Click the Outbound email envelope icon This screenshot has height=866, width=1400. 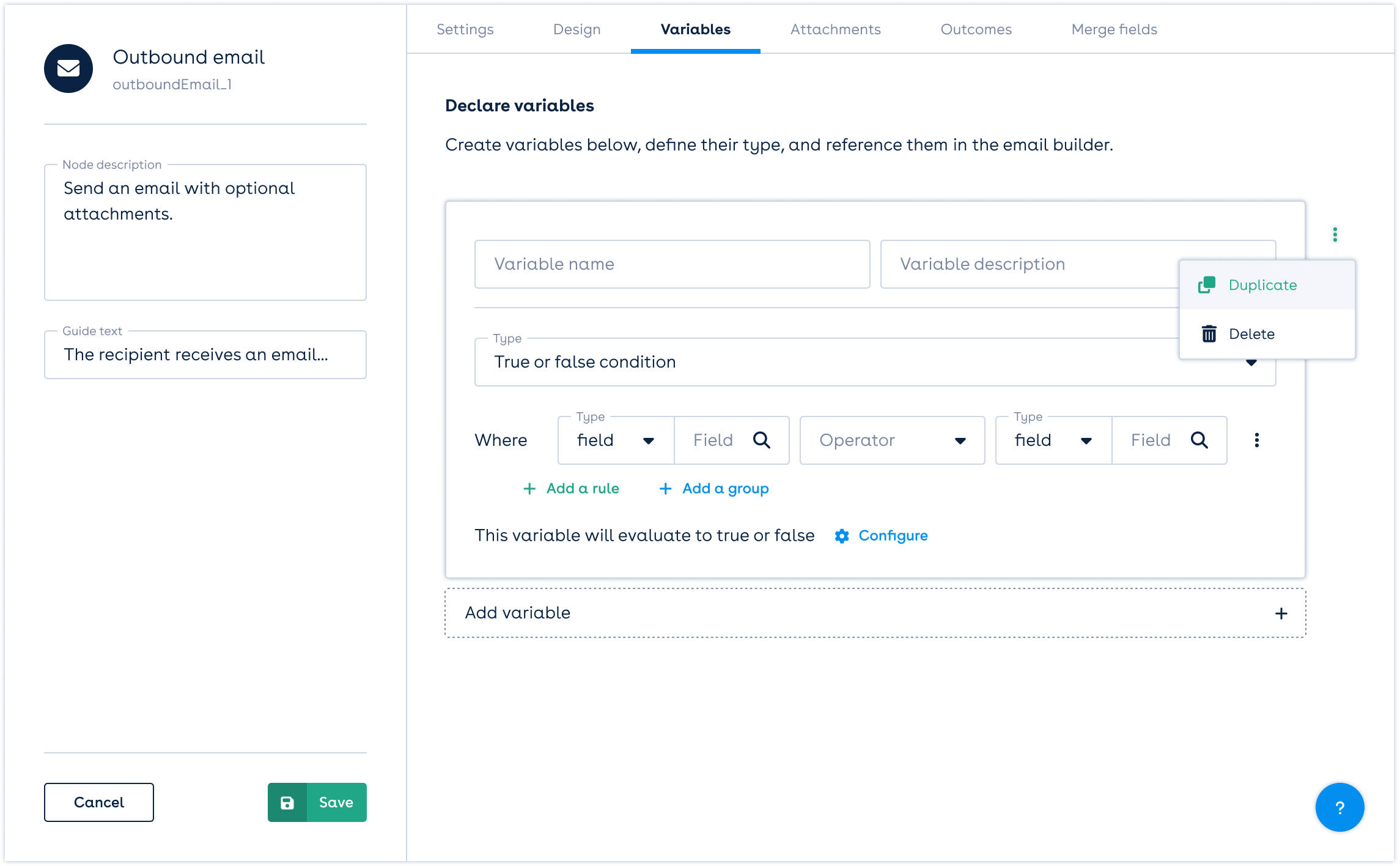pos(68,68)
